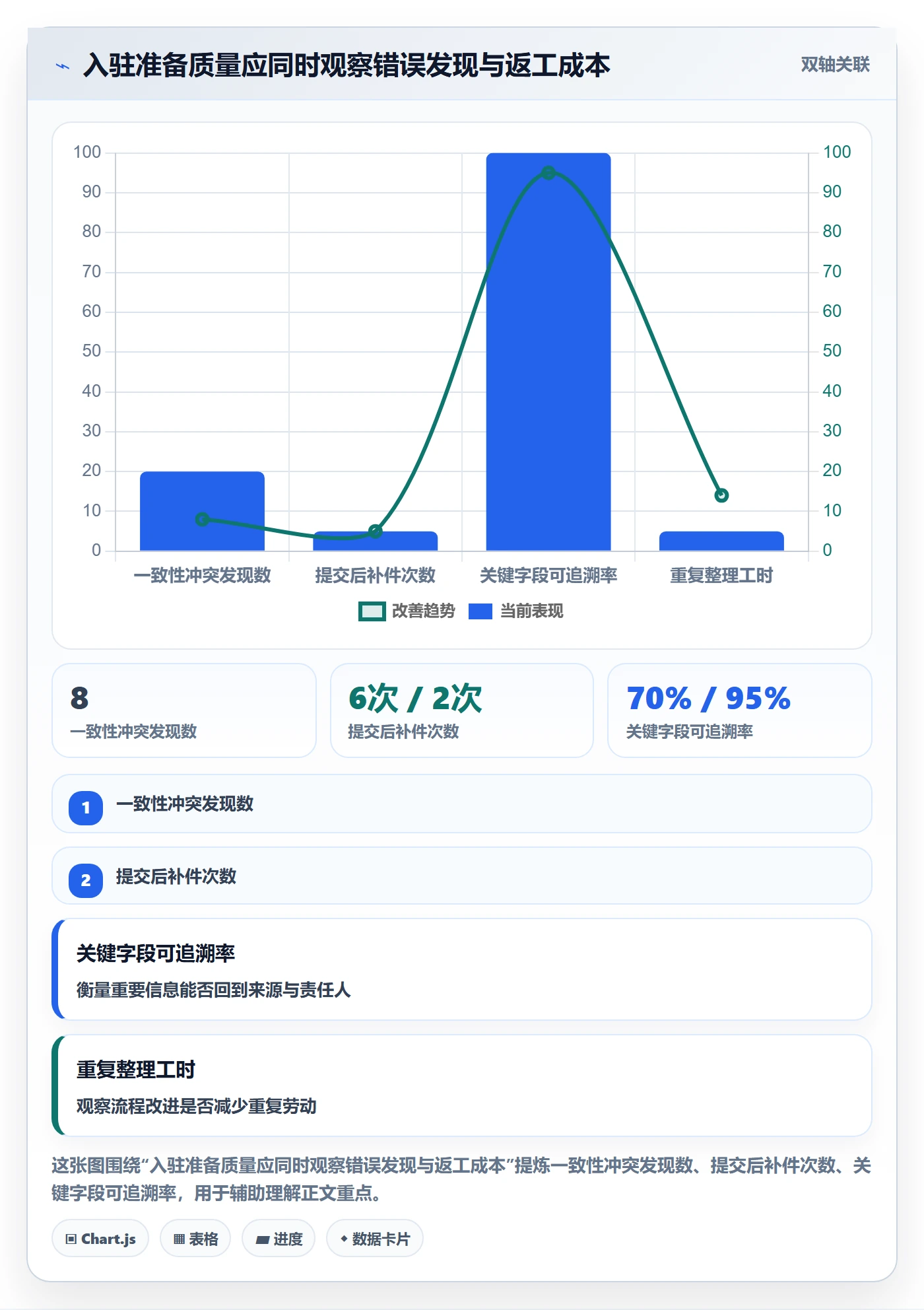Click the main title 入驻准备质量应同时观察错误发现与返工成本
This screenshot has height=1310, width=924.
click(x=346, y=65)
